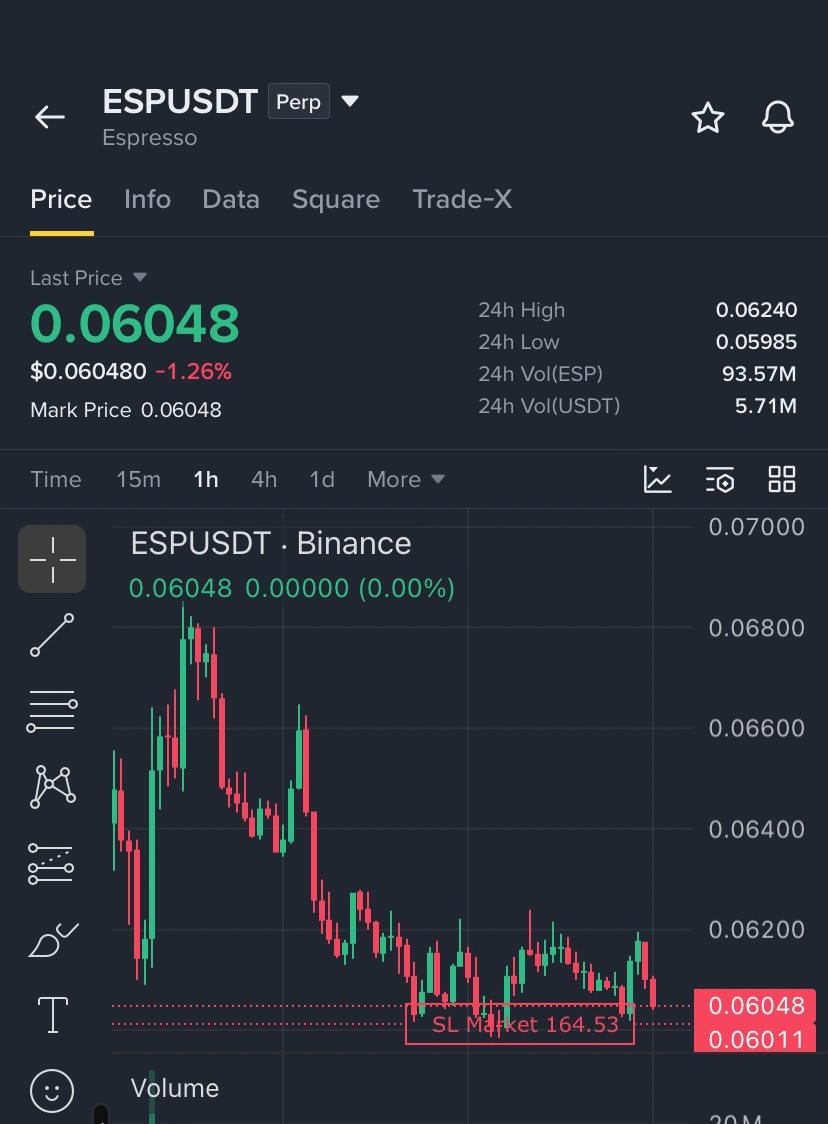Select the crosshair cursor tool
Screen dimensions: 828x1124
52,559
